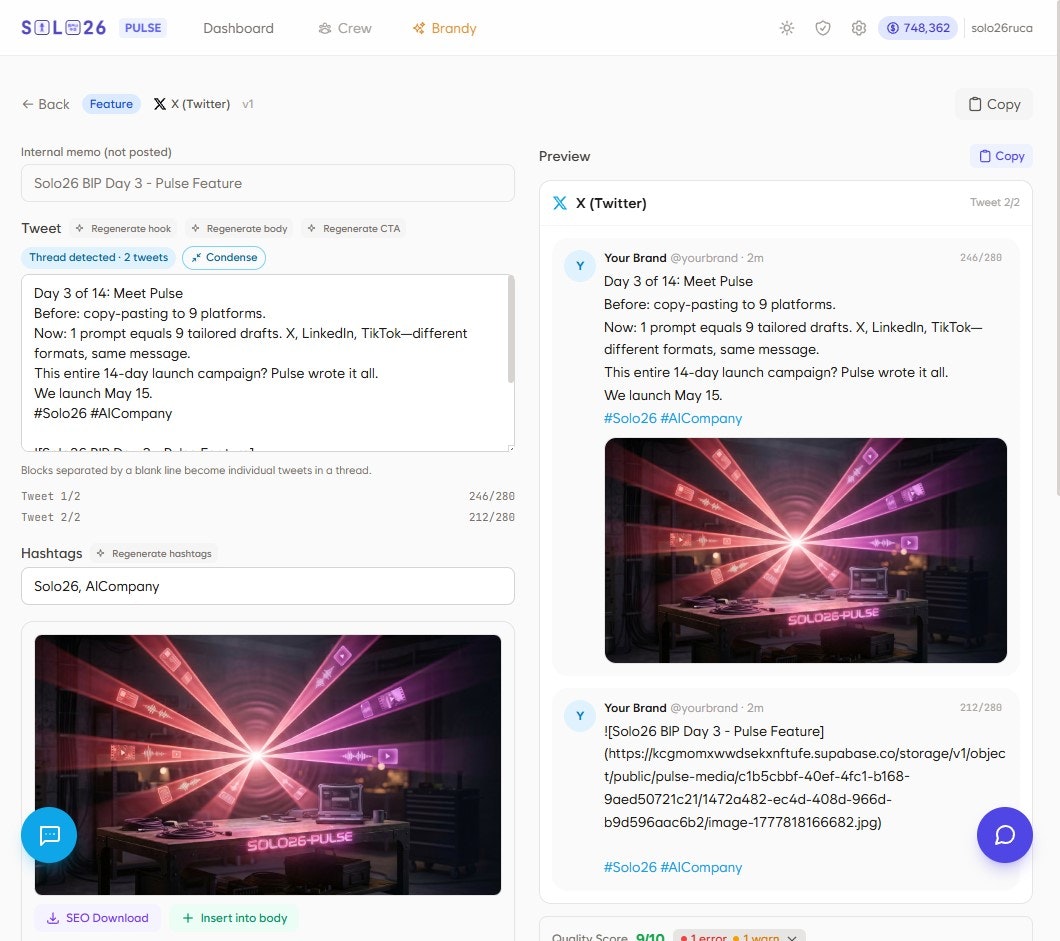Click second tweet's Y avatar
This screenshot has height=941, width=1060.
[580, 716]
